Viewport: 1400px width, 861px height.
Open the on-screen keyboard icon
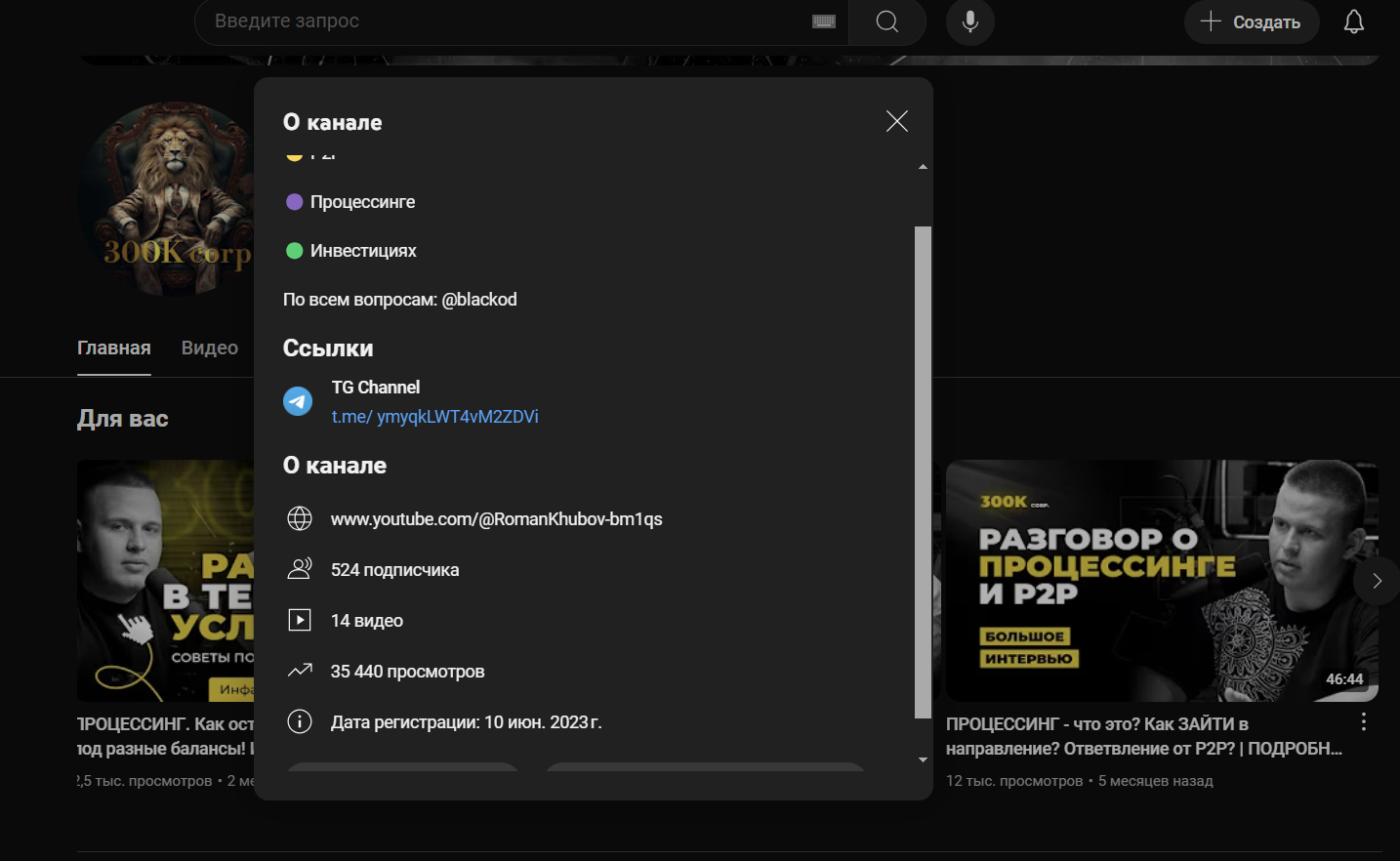coord(824,21)
